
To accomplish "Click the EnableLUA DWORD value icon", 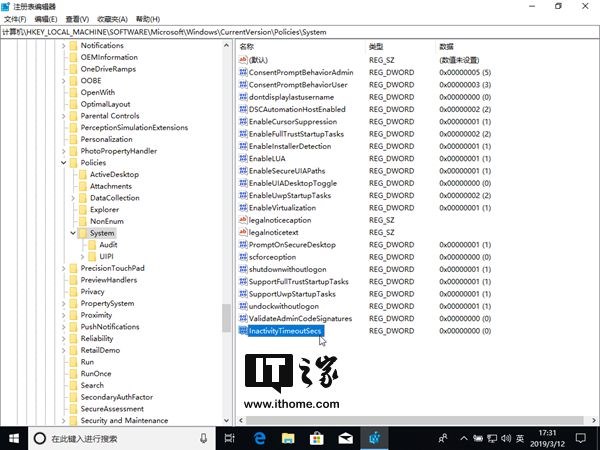I will [243, 158].
